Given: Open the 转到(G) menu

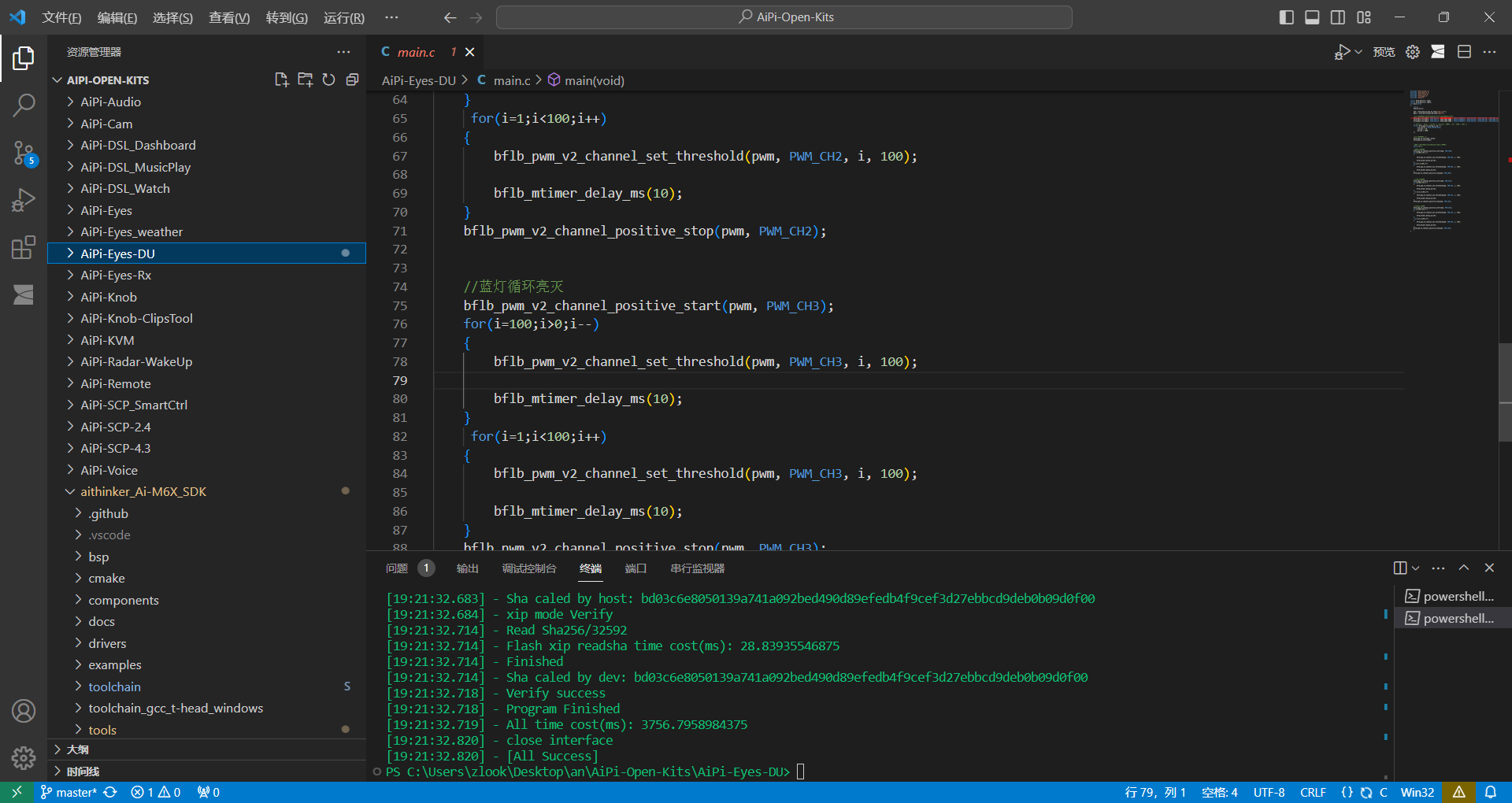Looking at the screenshot, I should [287, 17].
